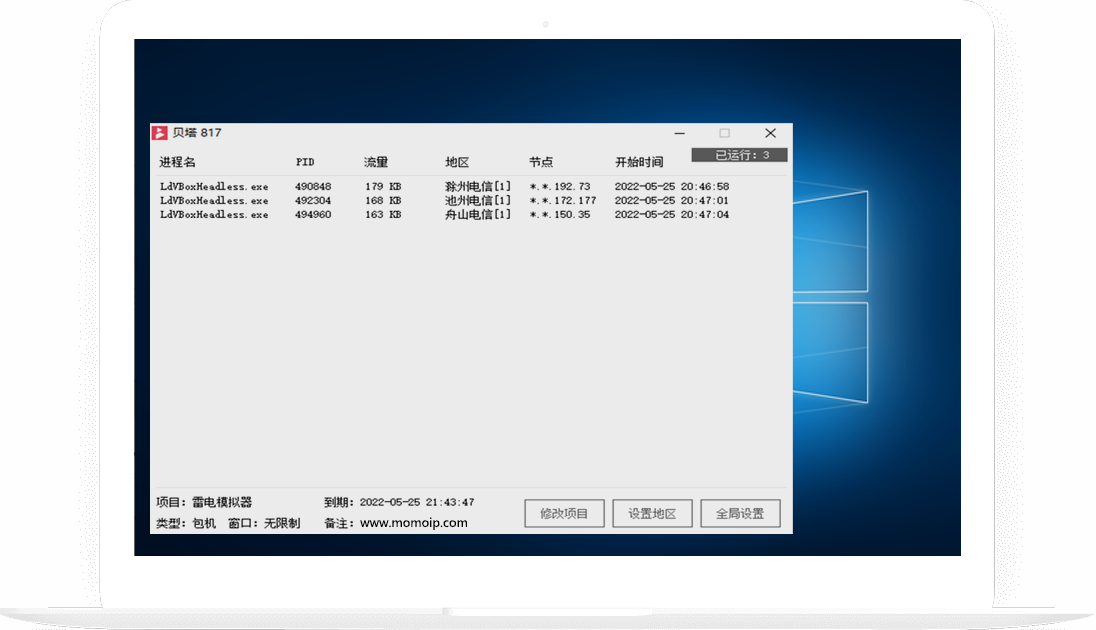This screenshot has width=1096, height=630.
Task: Click start time 2022-05-25 20:46:58
Action: click(x=672, y=187)
